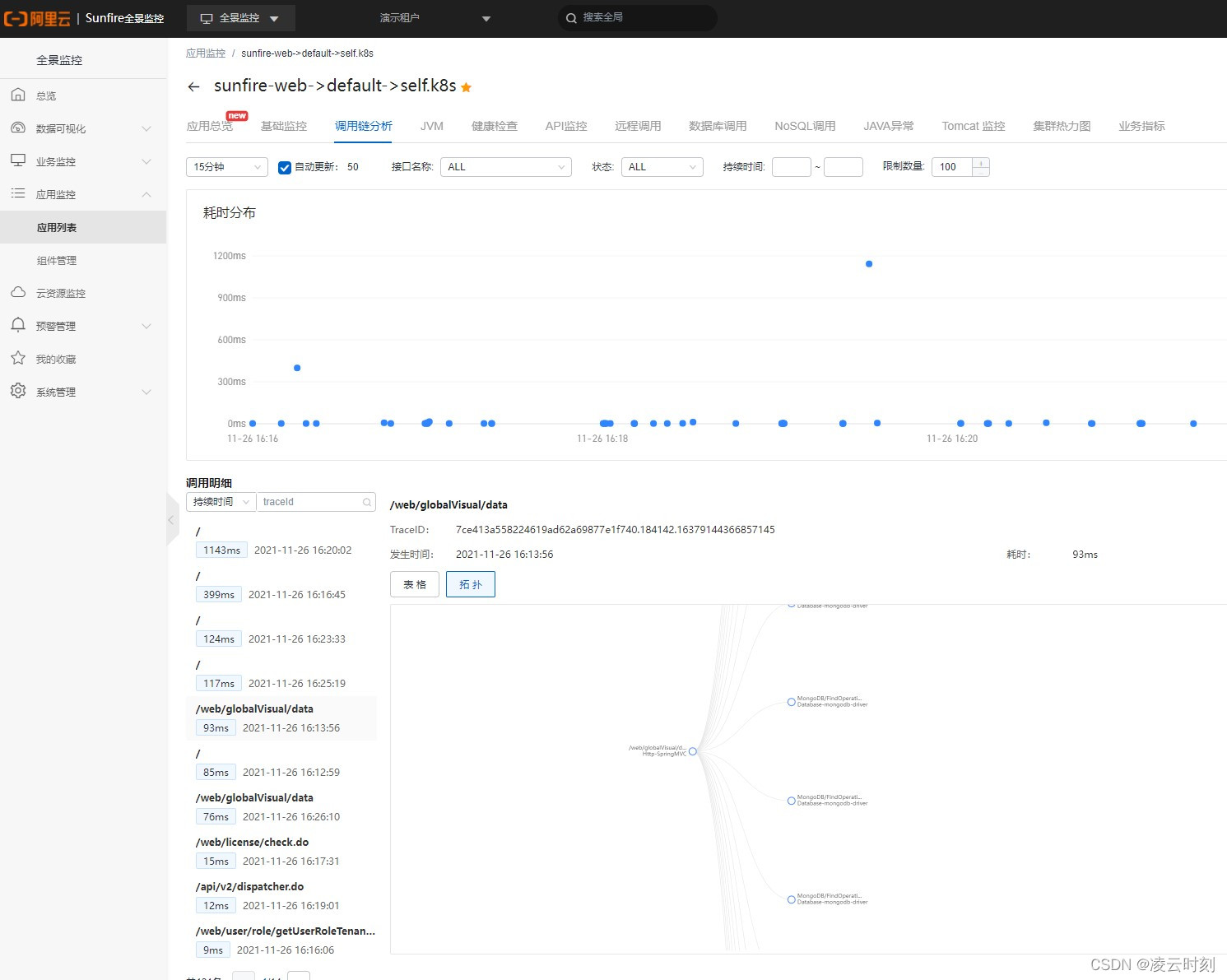Screen dimensions: 1227x980
Task: Select the /web/user/role/getUserRoleTenan... trace
Action: [281, 941]
